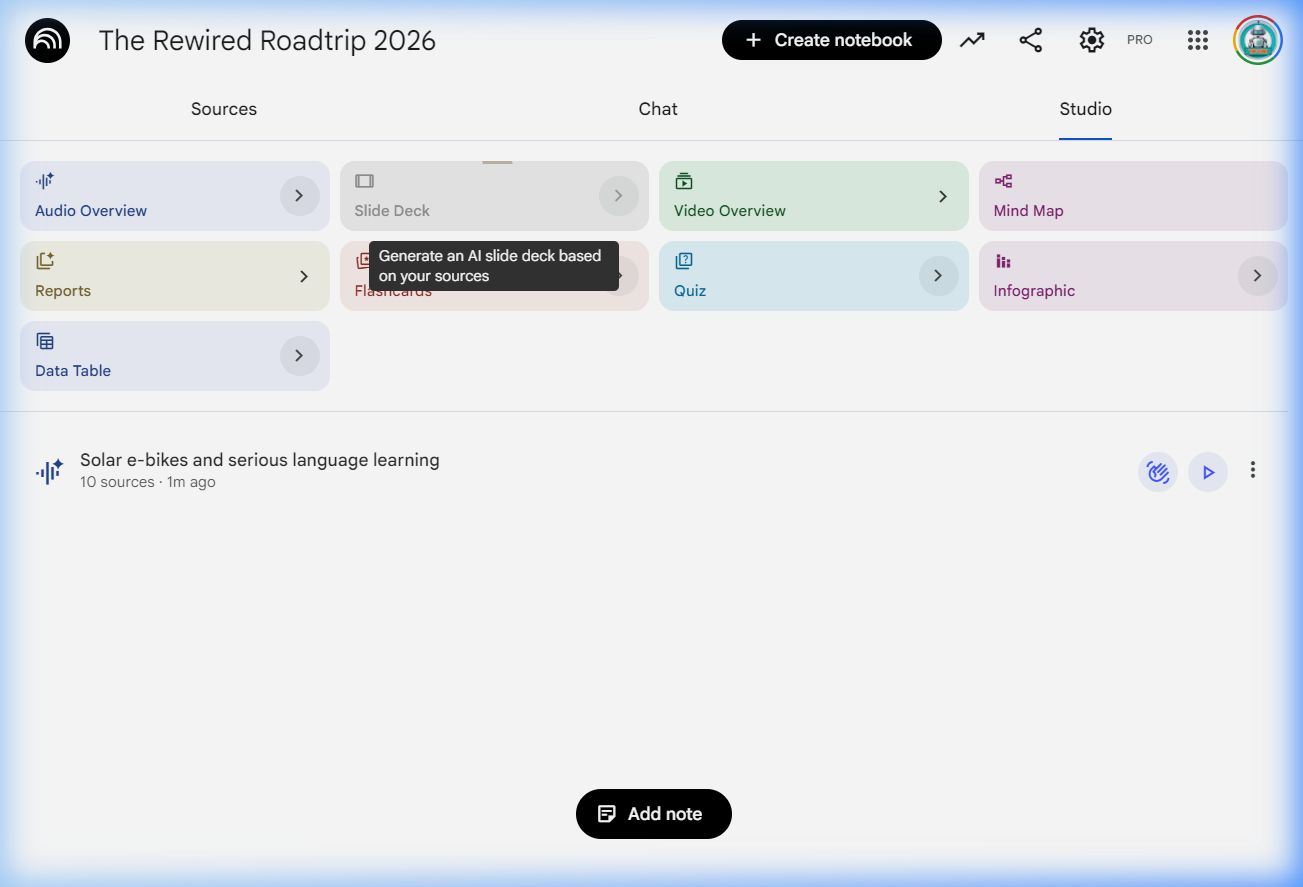Expand the Quiz customization chevron
This screenshot has height=887, width=1303.
tap(938, 276)
